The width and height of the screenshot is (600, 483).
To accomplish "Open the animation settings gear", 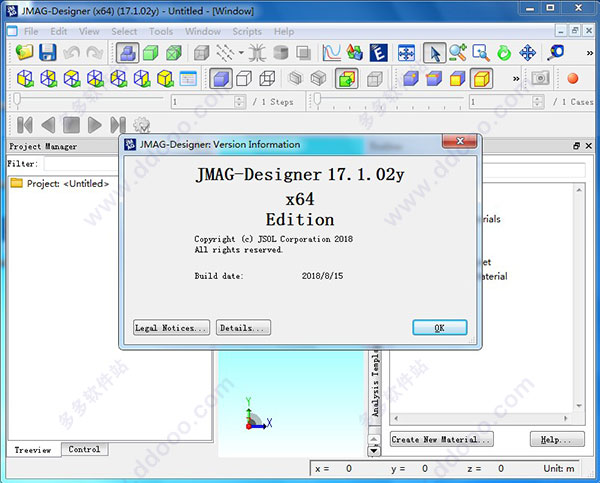I will point(142,125).
